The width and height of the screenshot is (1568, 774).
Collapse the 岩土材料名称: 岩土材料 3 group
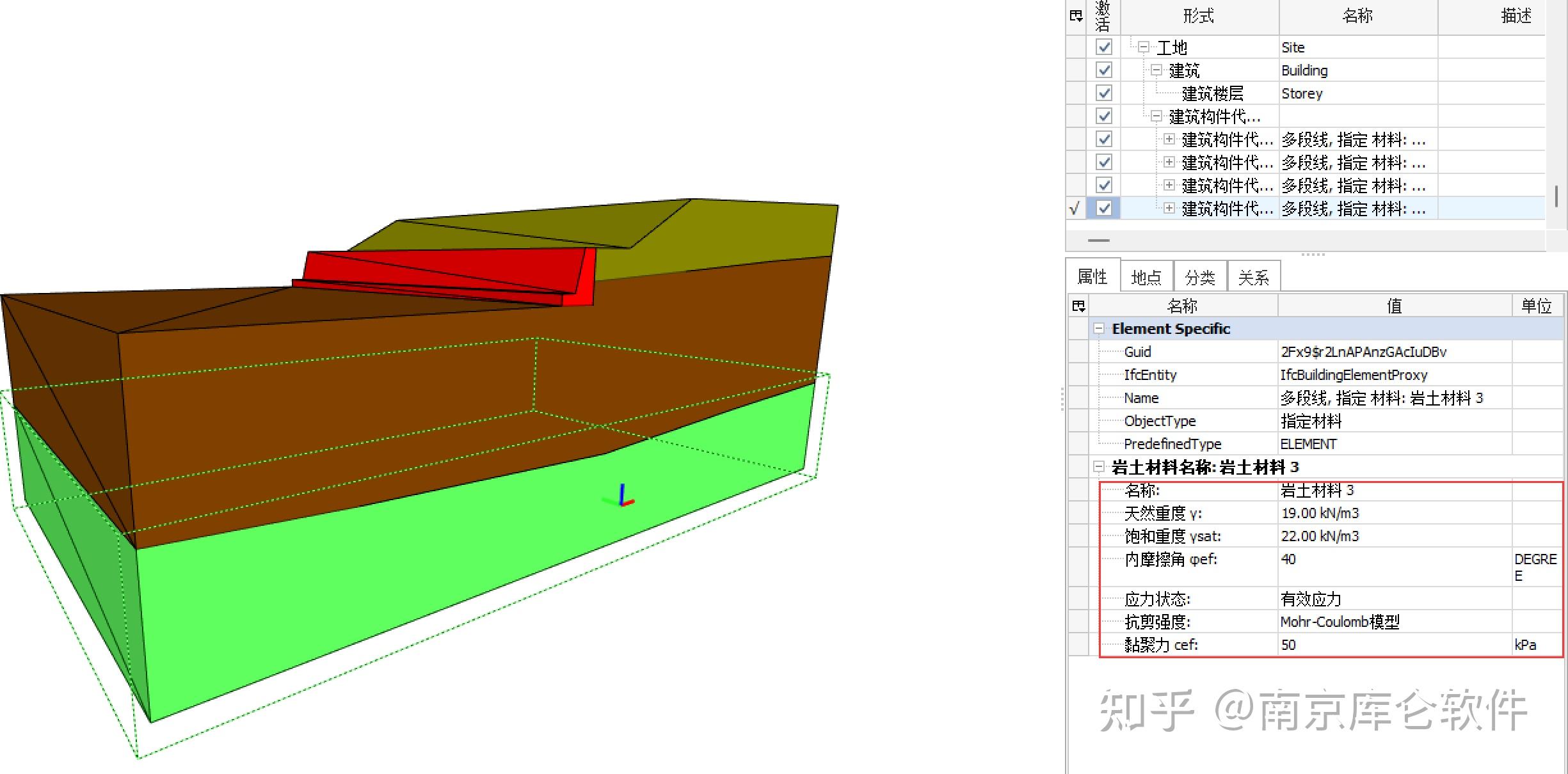[x=1099, y=467]
